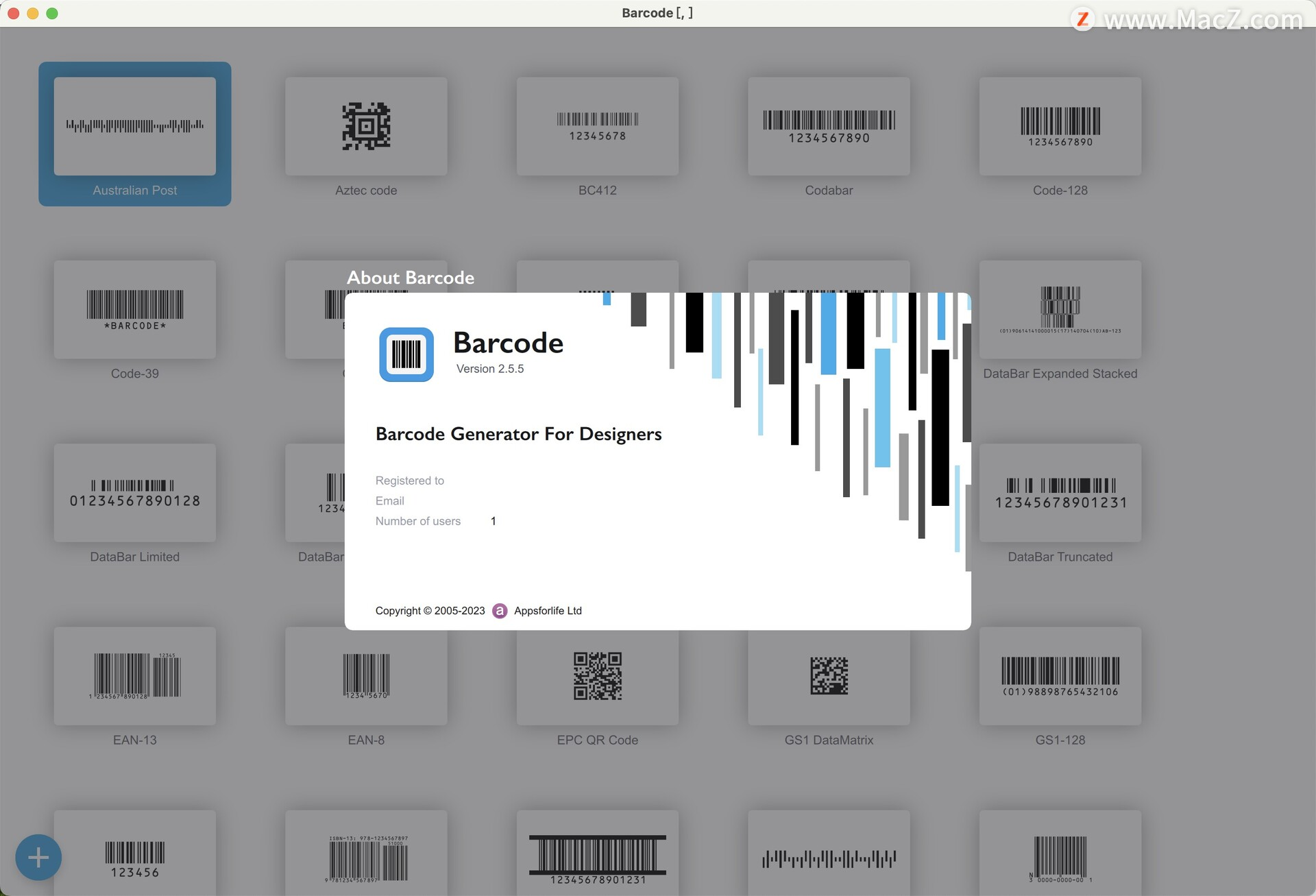Close the Barcode window
1316x896 pixels.
click(13, 13)
